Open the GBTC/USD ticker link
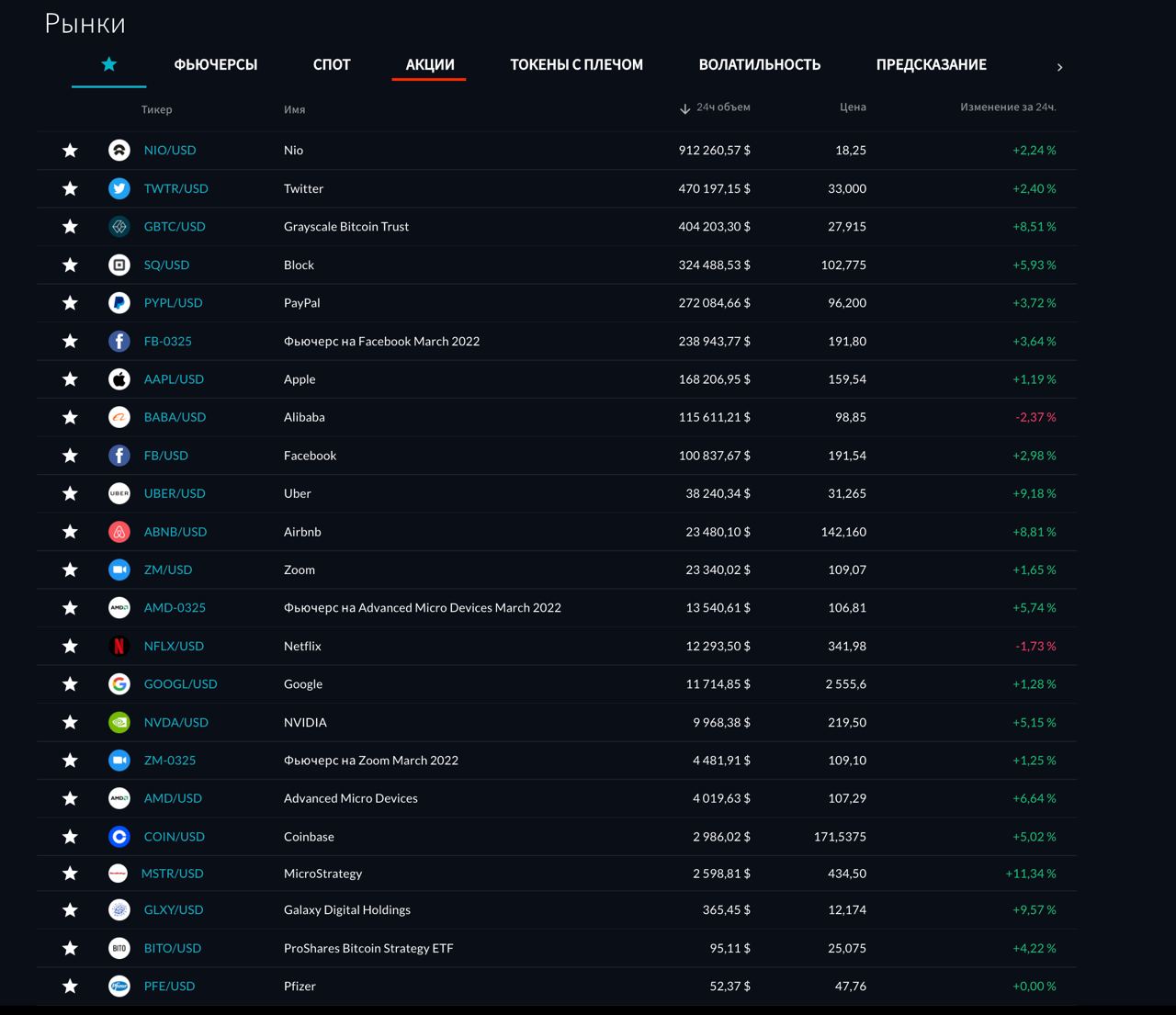1176x1015 pixels. (x=175, y=226)
